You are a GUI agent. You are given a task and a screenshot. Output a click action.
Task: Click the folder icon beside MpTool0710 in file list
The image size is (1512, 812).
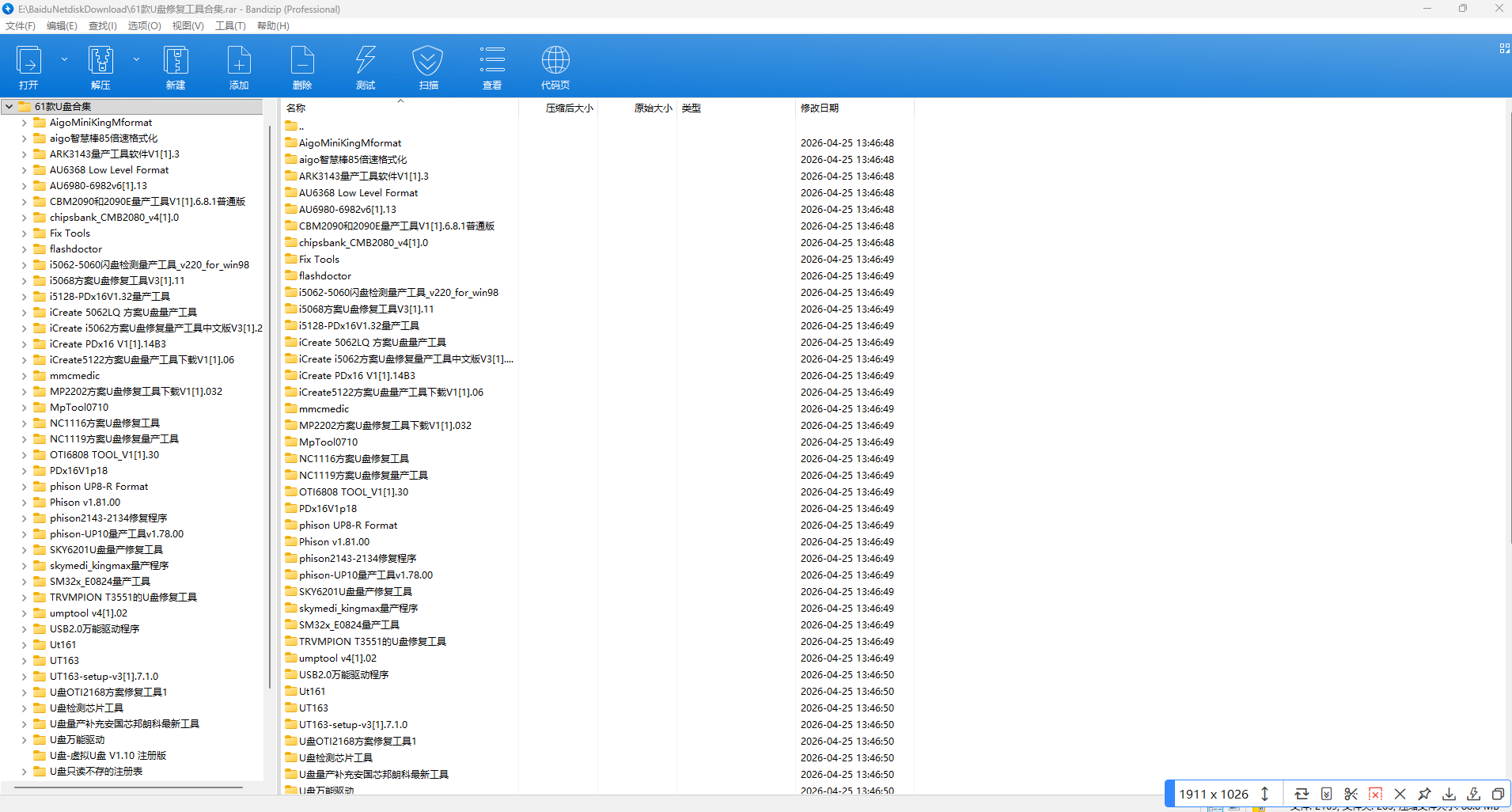pyautogui.click(x=291, y=442)
